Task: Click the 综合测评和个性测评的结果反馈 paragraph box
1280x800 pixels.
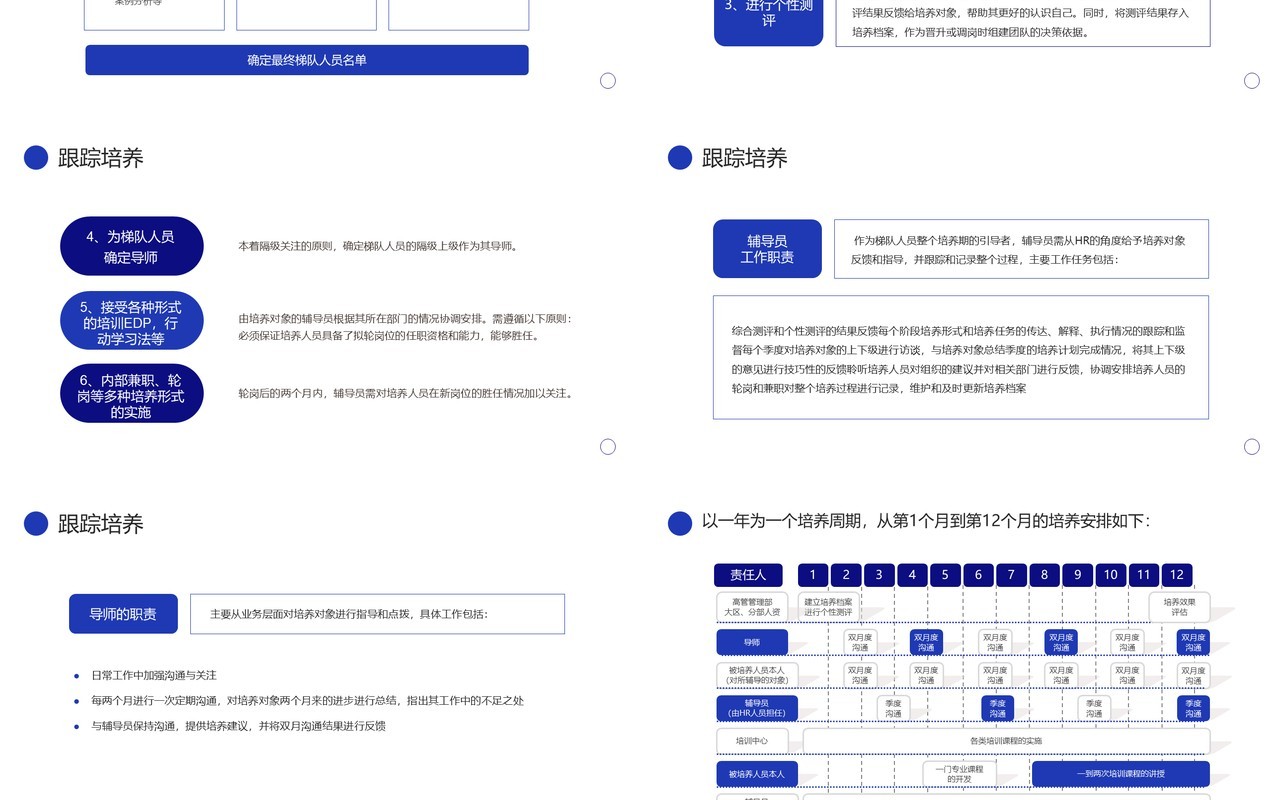Action: (x=961, y=357)
